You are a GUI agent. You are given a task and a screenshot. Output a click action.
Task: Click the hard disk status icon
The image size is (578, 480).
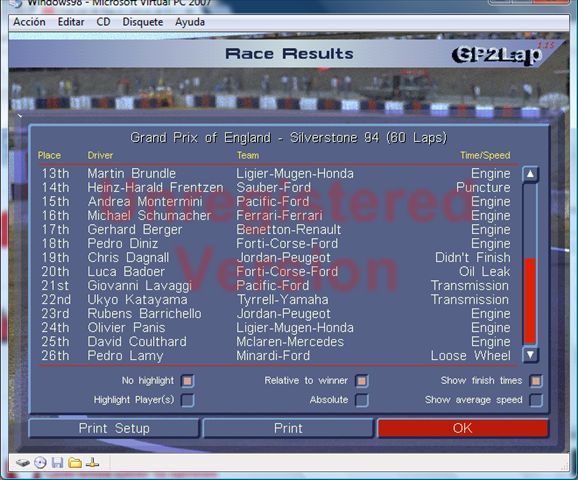click(x=23, y=462)
